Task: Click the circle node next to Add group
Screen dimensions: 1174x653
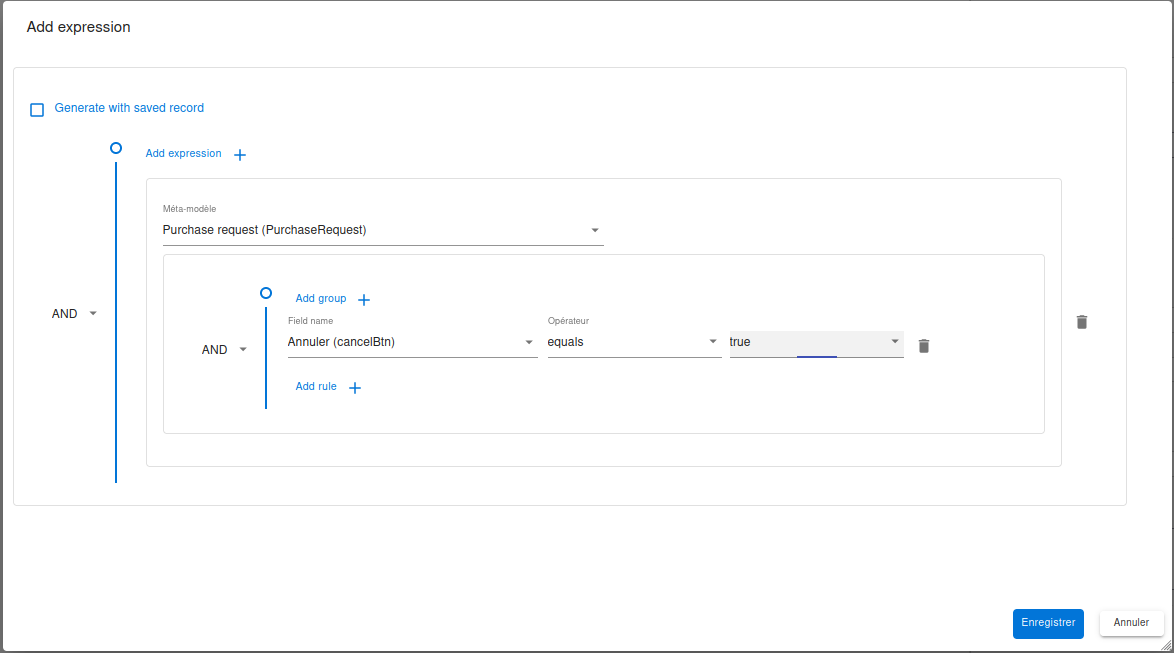Action: 266,293
